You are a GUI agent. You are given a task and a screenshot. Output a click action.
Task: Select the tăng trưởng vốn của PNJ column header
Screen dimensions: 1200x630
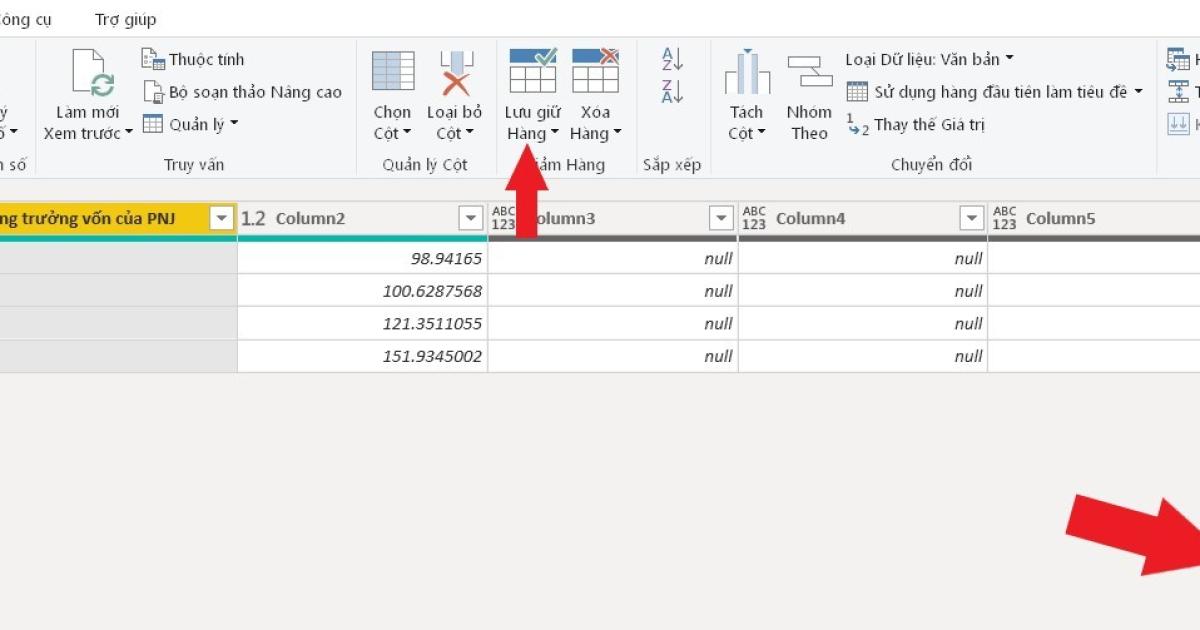[x=118, y=218]
